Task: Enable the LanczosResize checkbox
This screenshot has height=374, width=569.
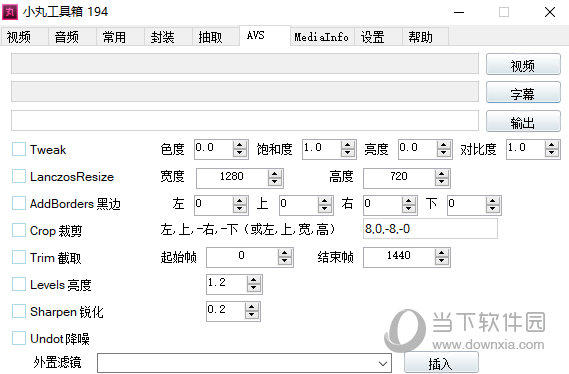Action: pyautogui.click(x=19, y=176)
